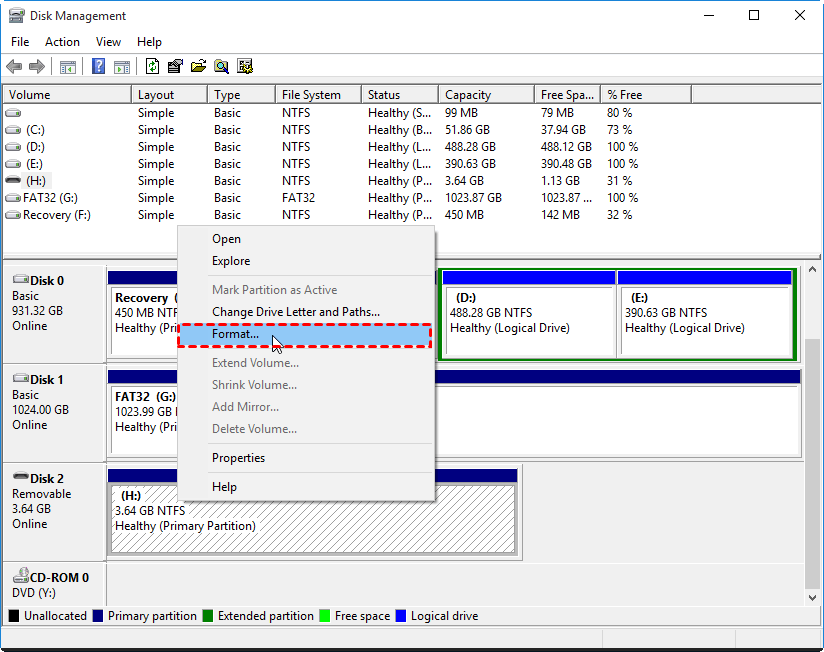This screenshot has height=652, width=824.
Task: Click the 'DVD (Y:)' text under CD-ROM 0
Action: tap(34, 593)
